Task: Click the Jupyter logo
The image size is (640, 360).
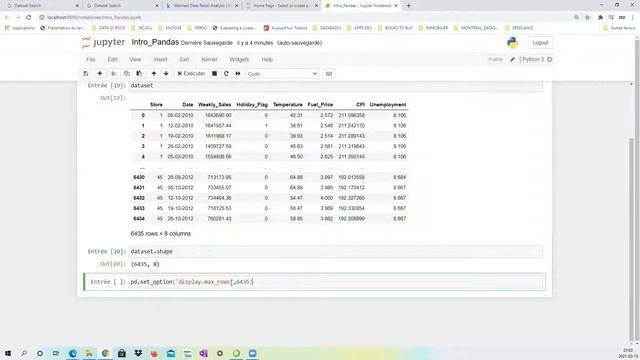Action: click(x=103, y=42)
